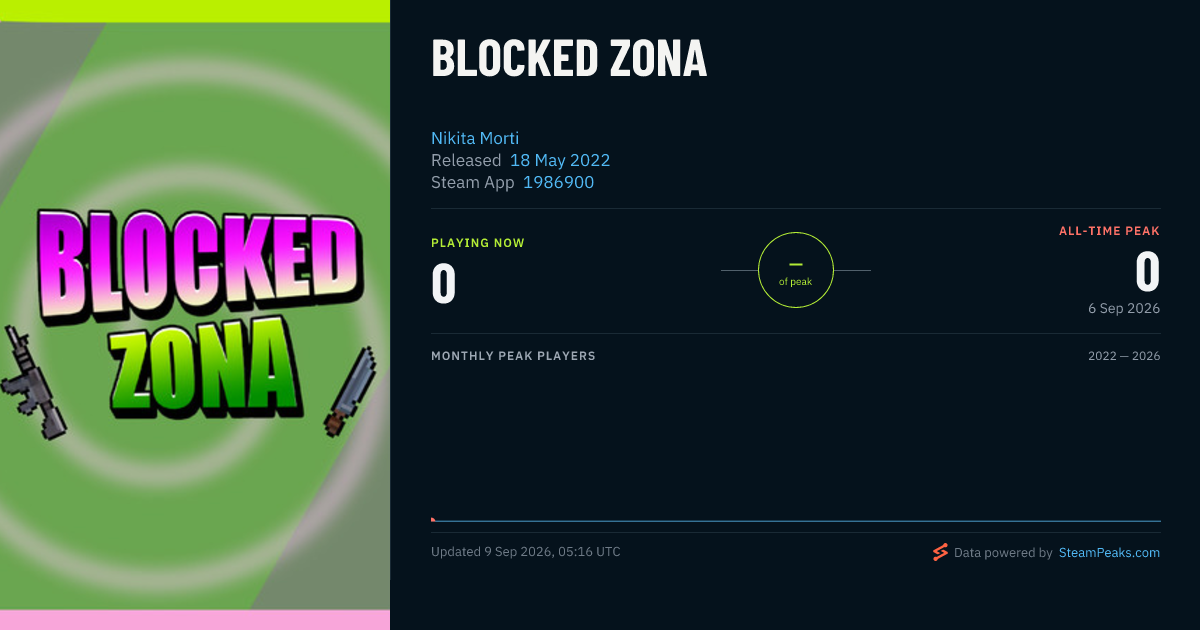Click the 2022 — 2026 year range
This screenshot has height=630, width=1200.
[x=1124, y=356]
